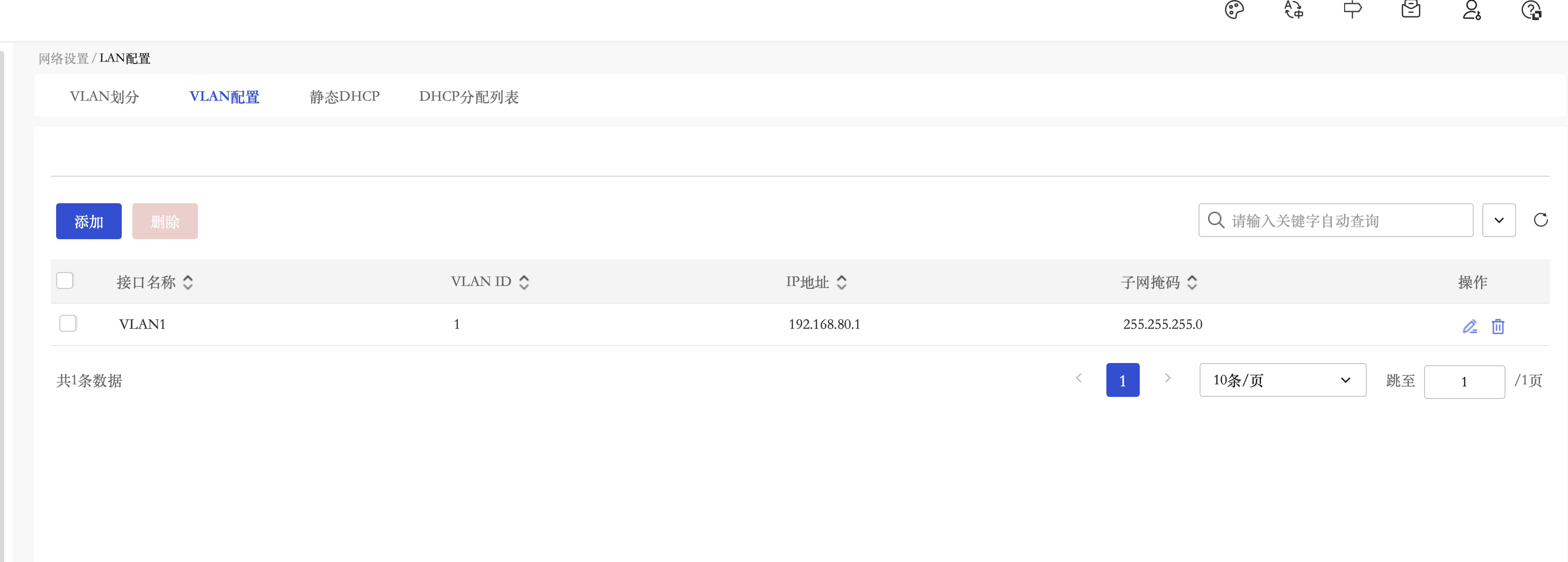The width and height of the screenshot is (1568, 562).
Task: Click the help question mark icon
Action: tap(1530, 11)
